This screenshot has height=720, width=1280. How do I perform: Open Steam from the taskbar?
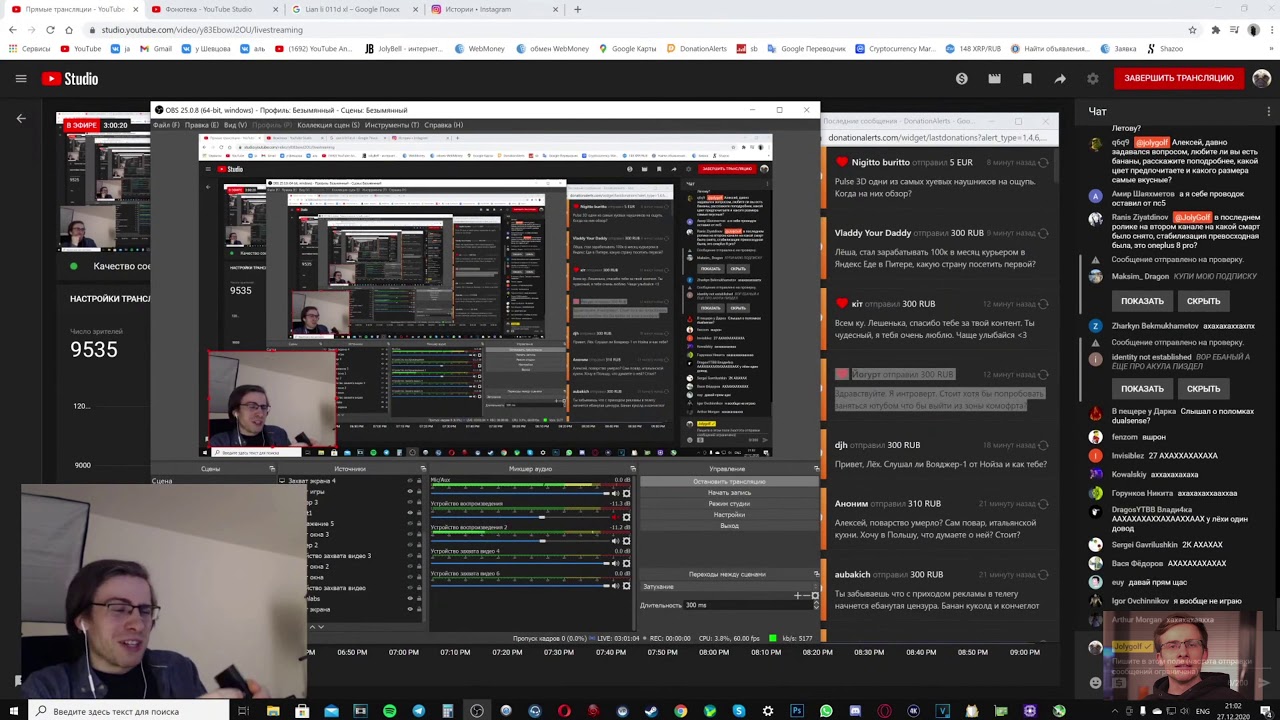pos(651,711)
